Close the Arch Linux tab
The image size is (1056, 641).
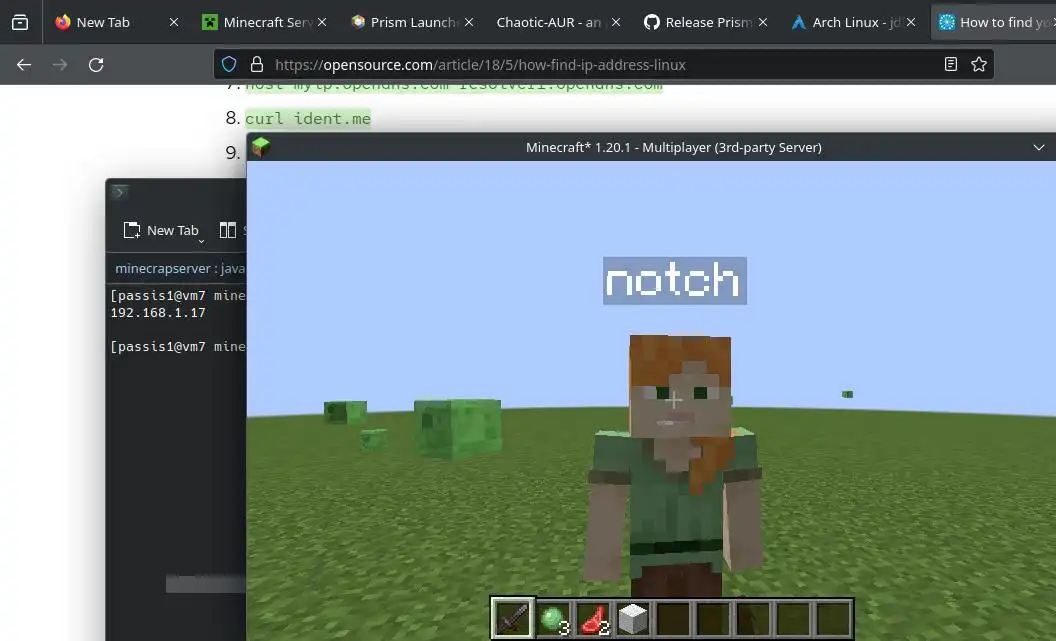coord(911,22)
